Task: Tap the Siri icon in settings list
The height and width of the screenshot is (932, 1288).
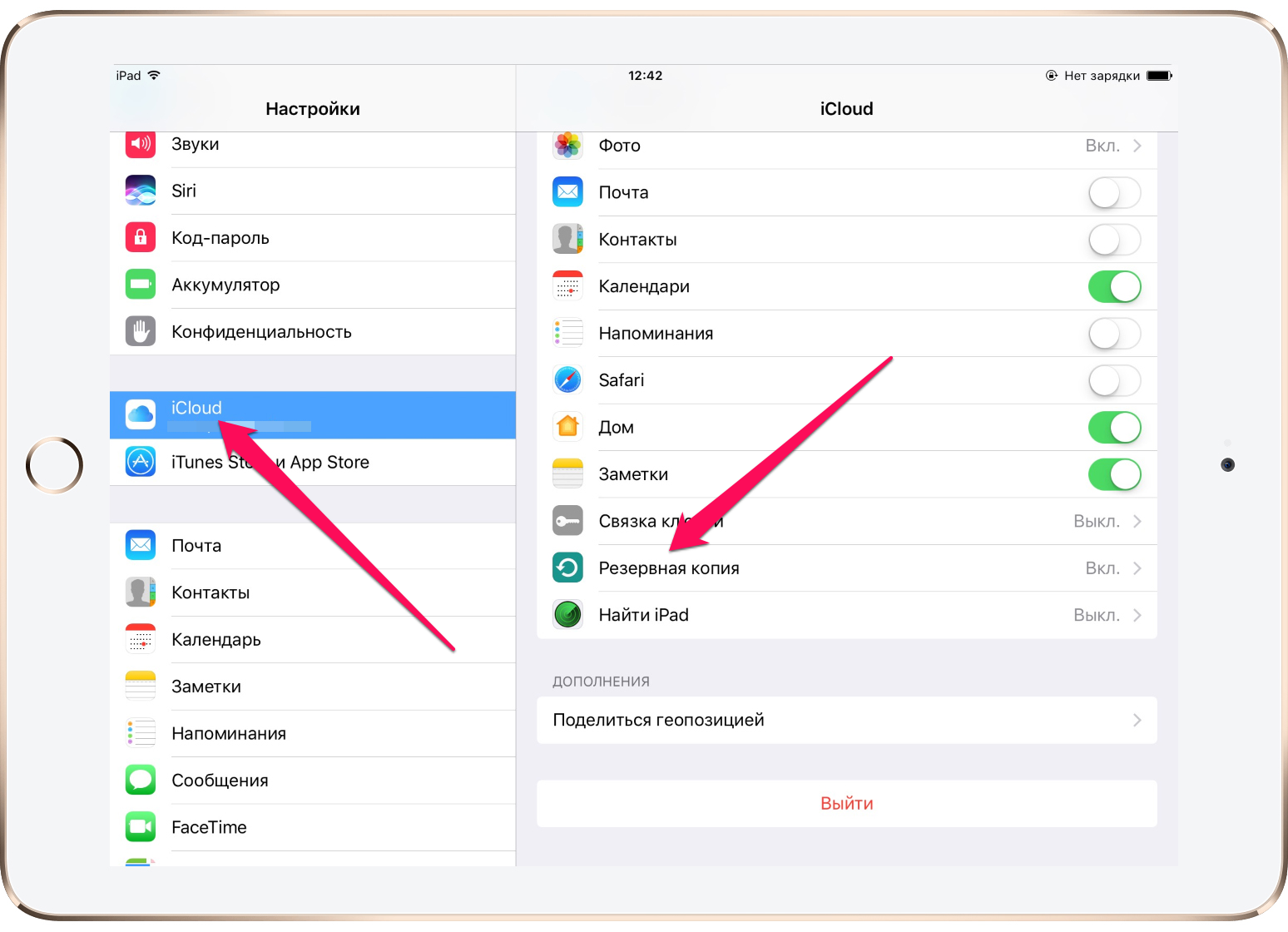Action: [x=141, y=191]
